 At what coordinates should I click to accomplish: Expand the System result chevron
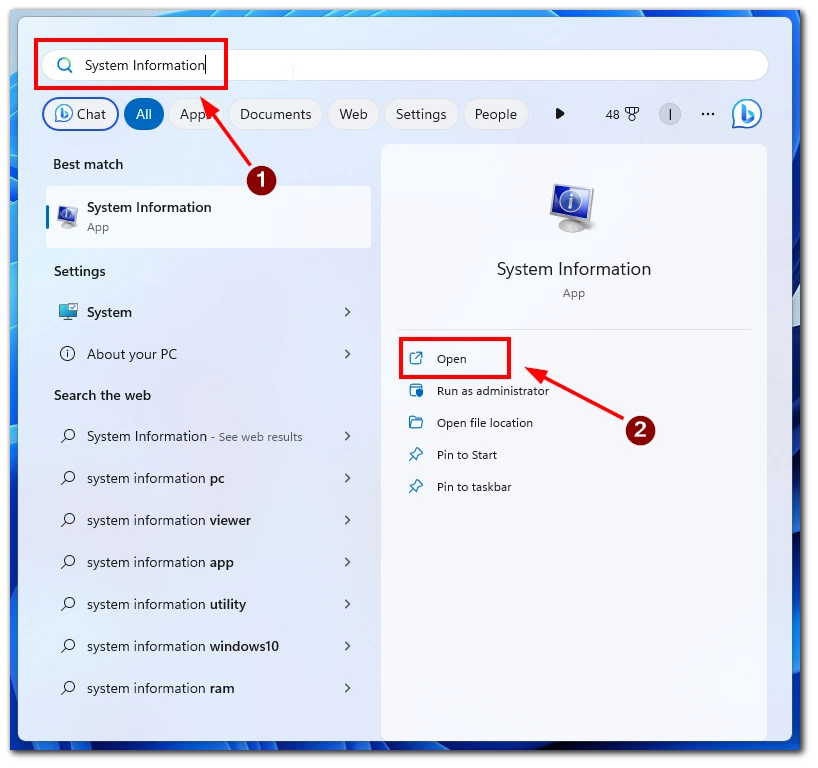(x=347, y=312)
